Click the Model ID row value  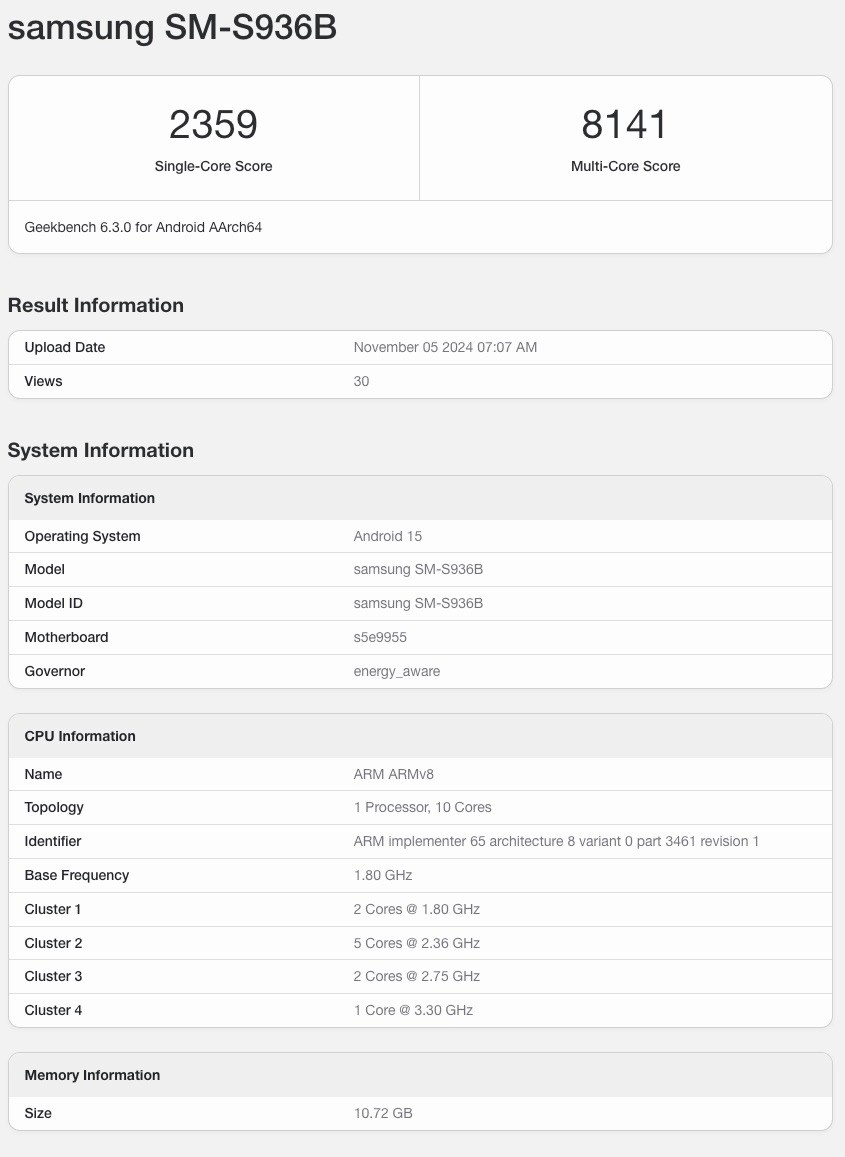pos(418,603)
